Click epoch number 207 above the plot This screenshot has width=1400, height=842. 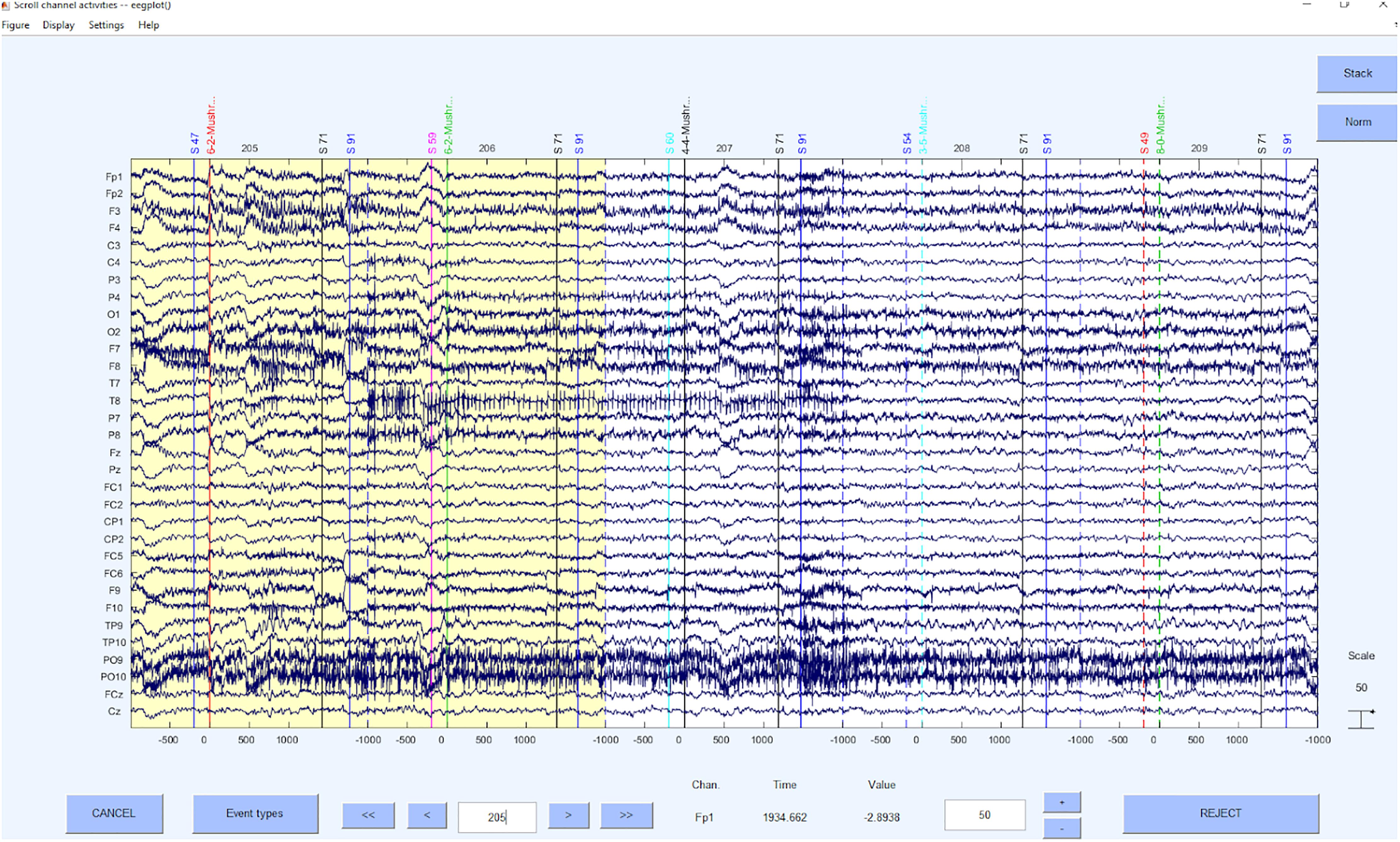click(724, 148)
